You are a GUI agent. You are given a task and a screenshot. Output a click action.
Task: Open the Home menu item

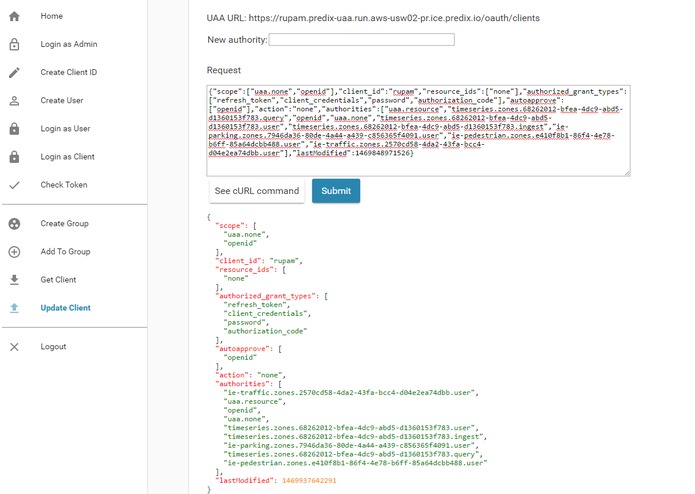tap(51, 16)
